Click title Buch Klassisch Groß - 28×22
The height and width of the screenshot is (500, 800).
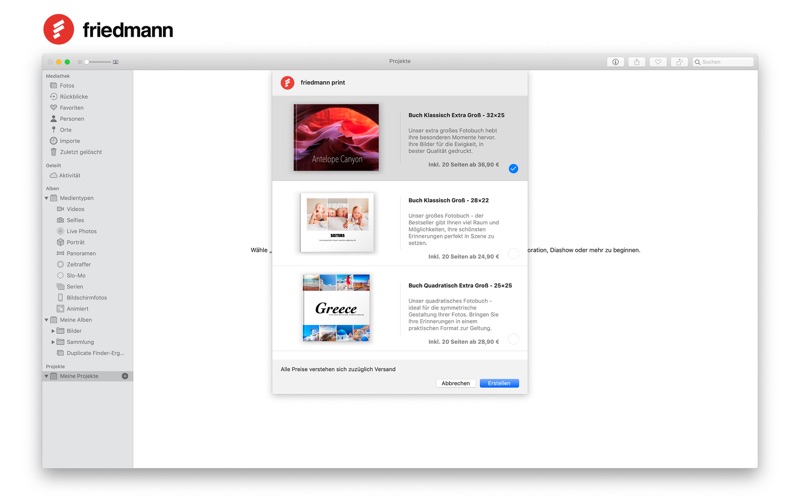(x=448, y=201)
